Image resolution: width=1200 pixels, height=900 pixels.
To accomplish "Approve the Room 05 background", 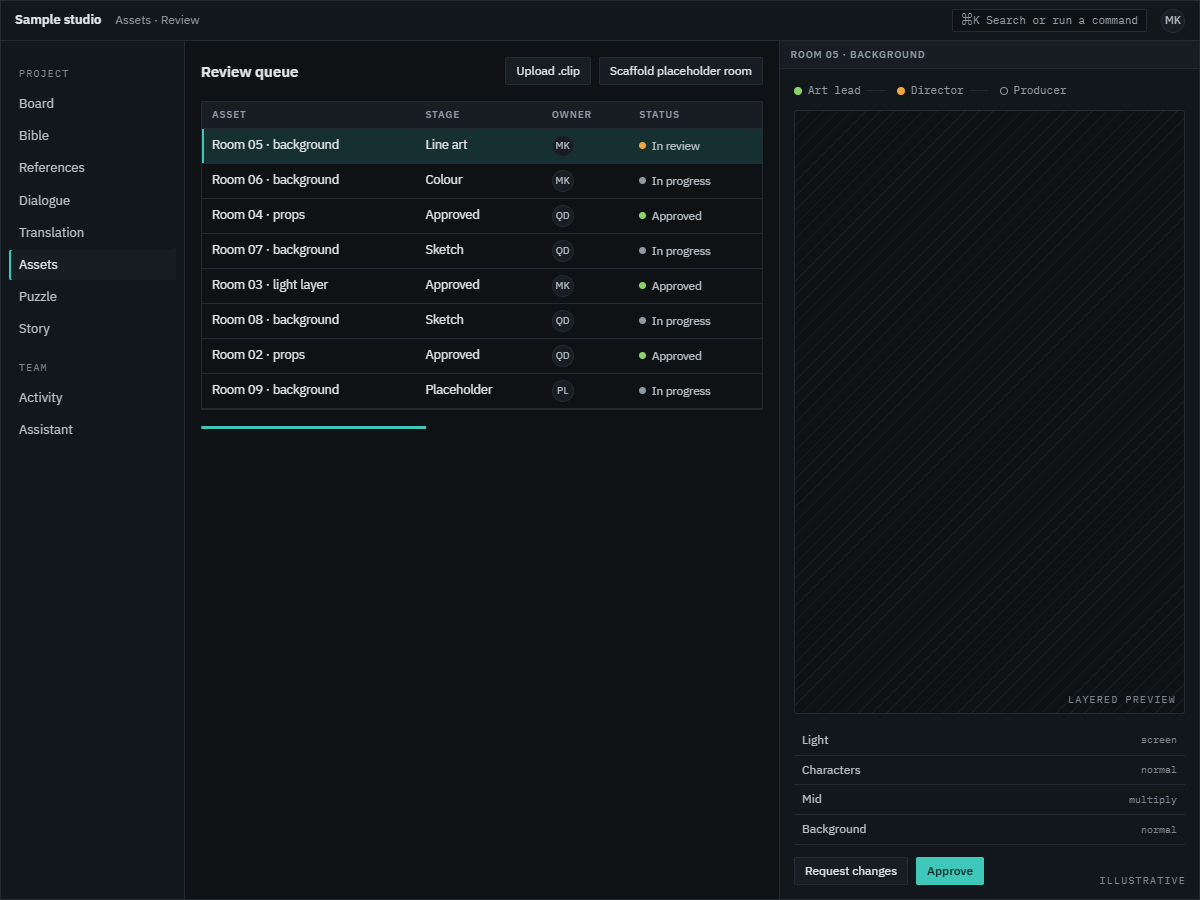I will point(950,871).
